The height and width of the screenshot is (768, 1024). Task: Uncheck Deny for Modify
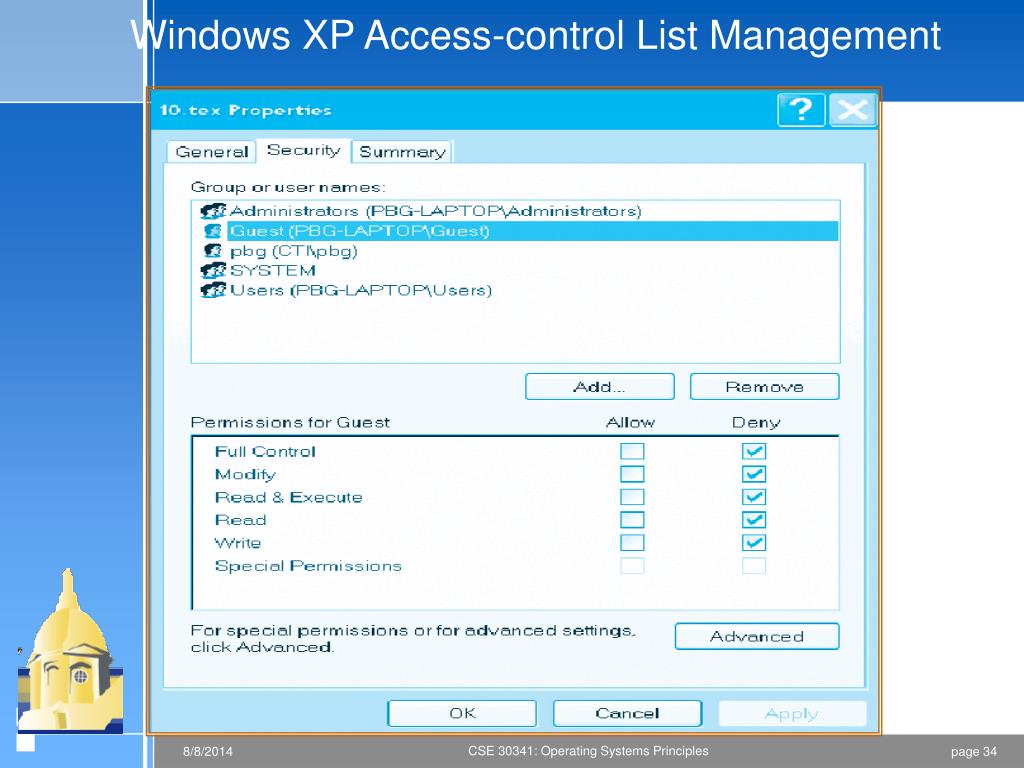(754, 474)
